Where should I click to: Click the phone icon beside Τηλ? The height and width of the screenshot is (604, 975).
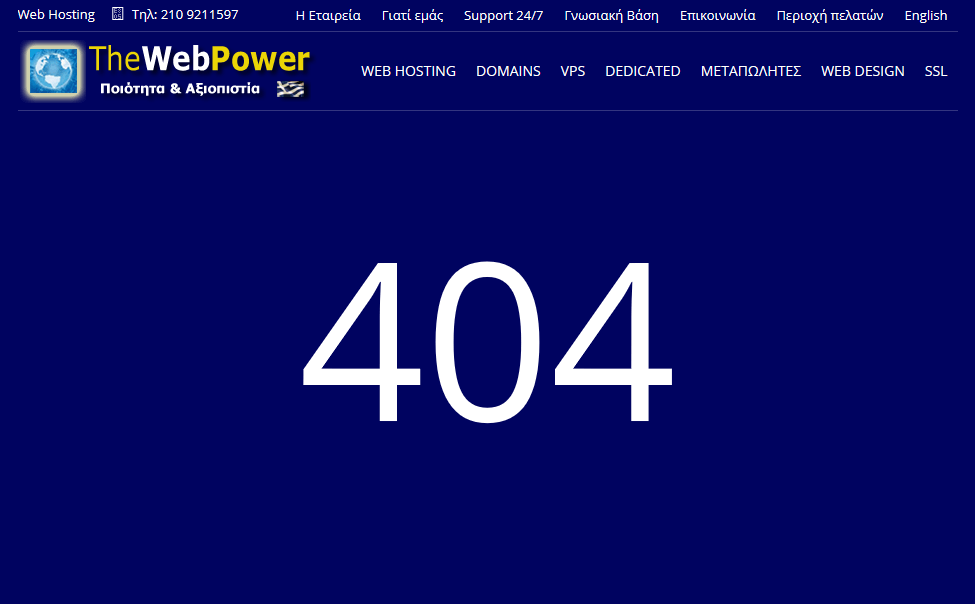pyautogui.click(x=118, y=14)
